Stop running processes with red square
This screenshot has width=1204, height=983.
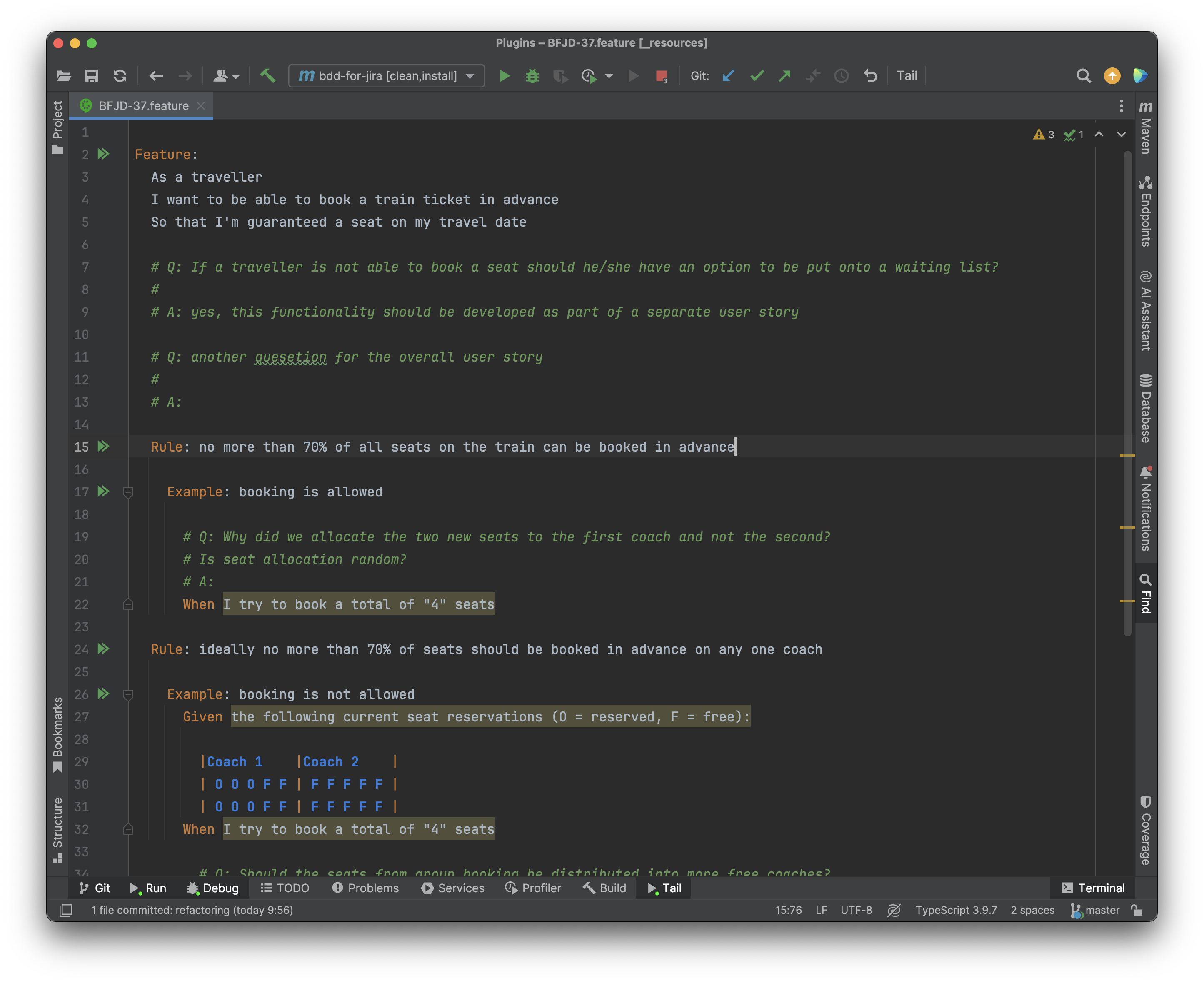662,77
